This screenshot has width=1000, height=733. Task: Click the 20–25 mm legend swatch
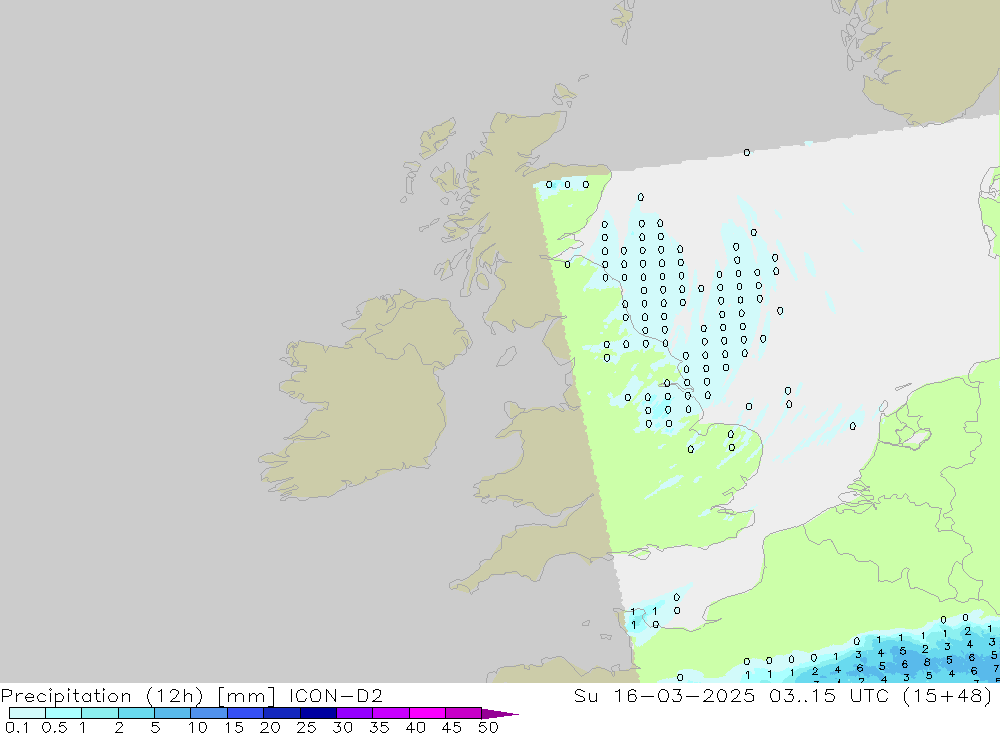point(282,713)
